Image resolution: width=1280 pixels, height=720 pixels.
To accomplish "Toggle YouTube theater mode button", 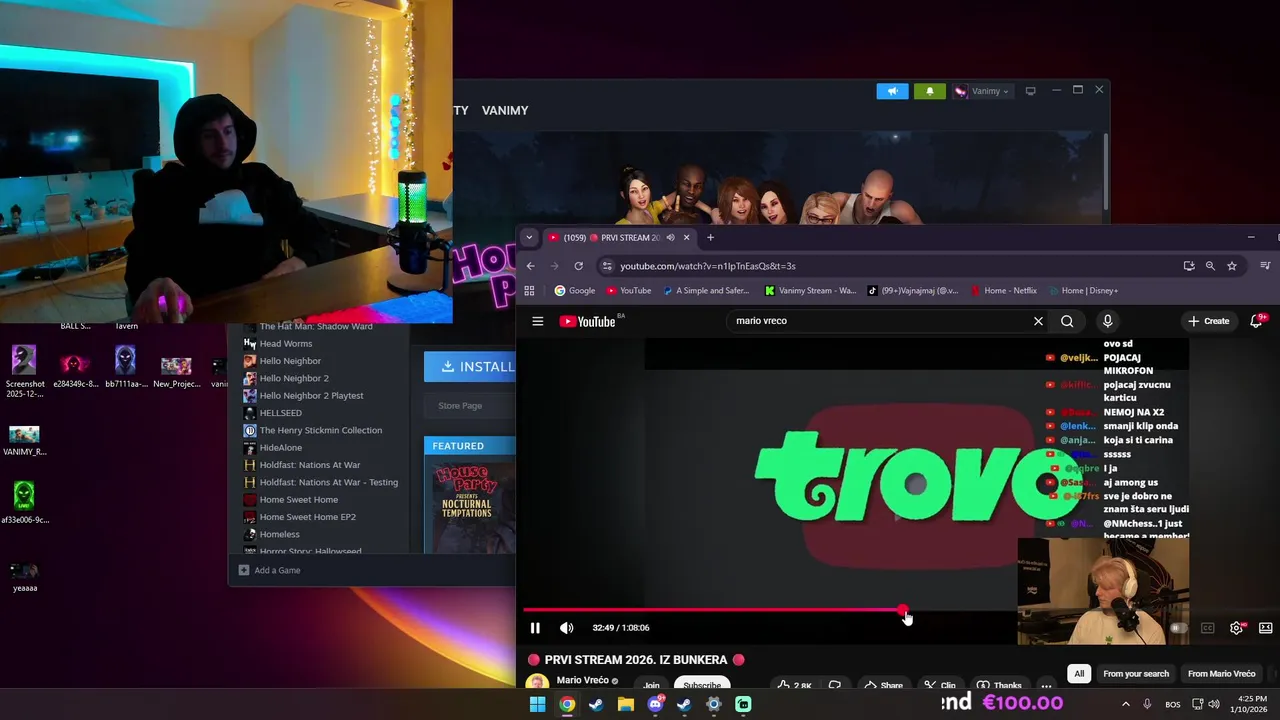I will pyautogui.click(x=1265, y=628).
